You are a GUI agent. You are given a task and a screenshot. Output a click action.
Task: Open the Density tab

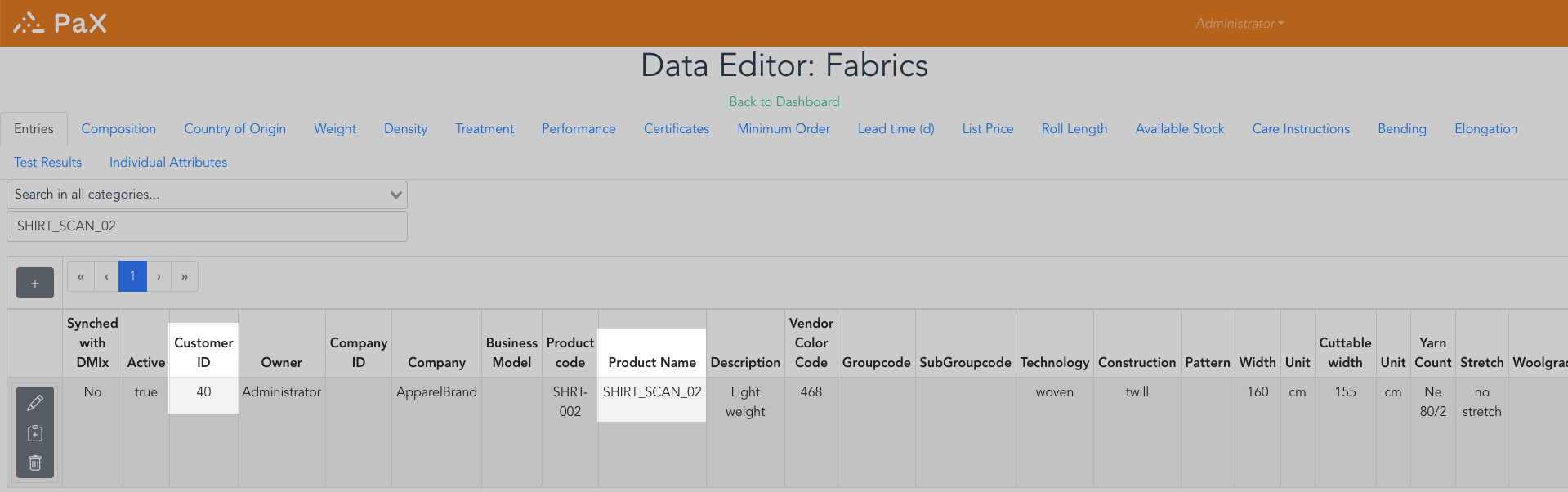(x=405, y=129)
